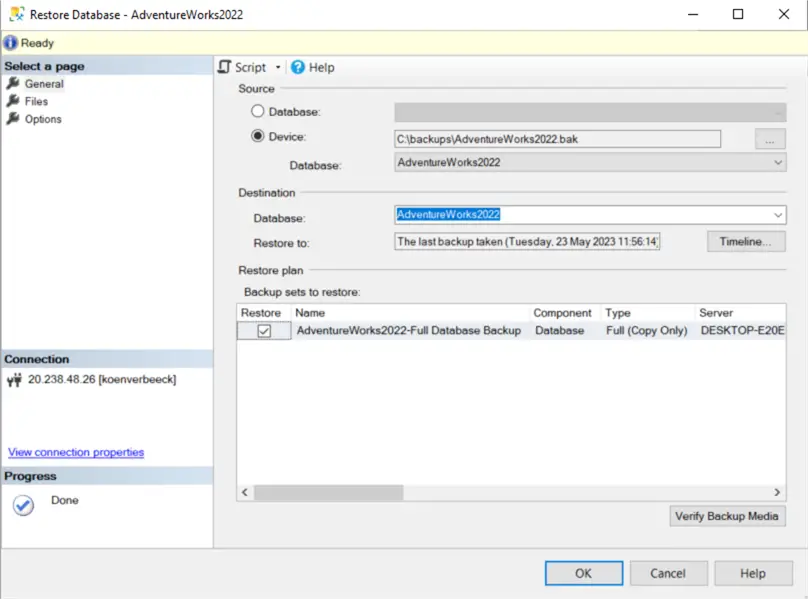
Task: Click the ellipsis browse button for device
Action: pyautogui.click(x=770, y=139)
